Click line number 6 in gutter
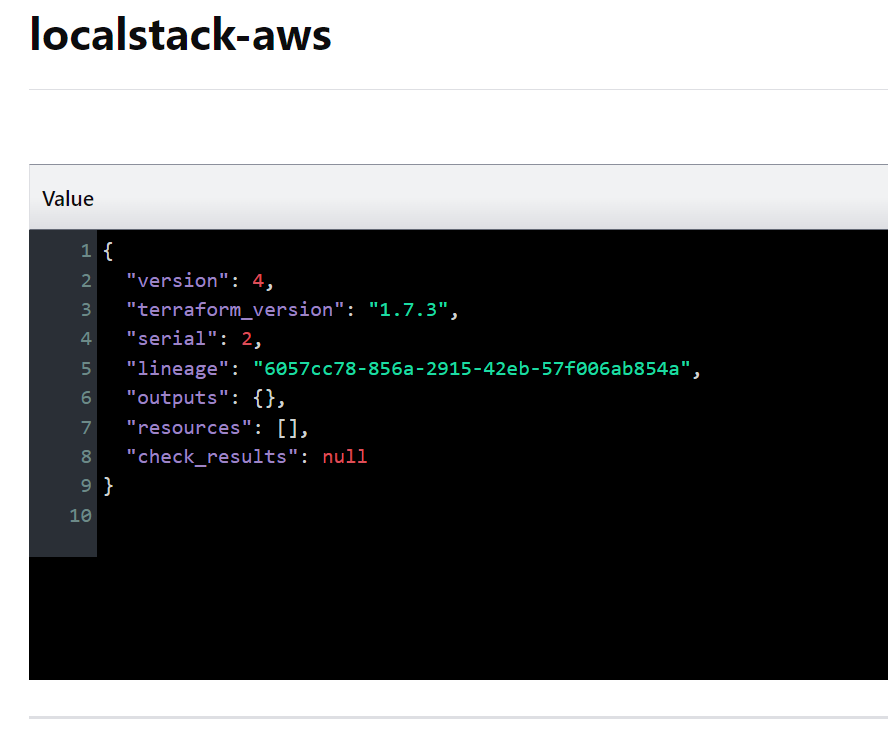The image size is (888, 731). pos(86,397)
